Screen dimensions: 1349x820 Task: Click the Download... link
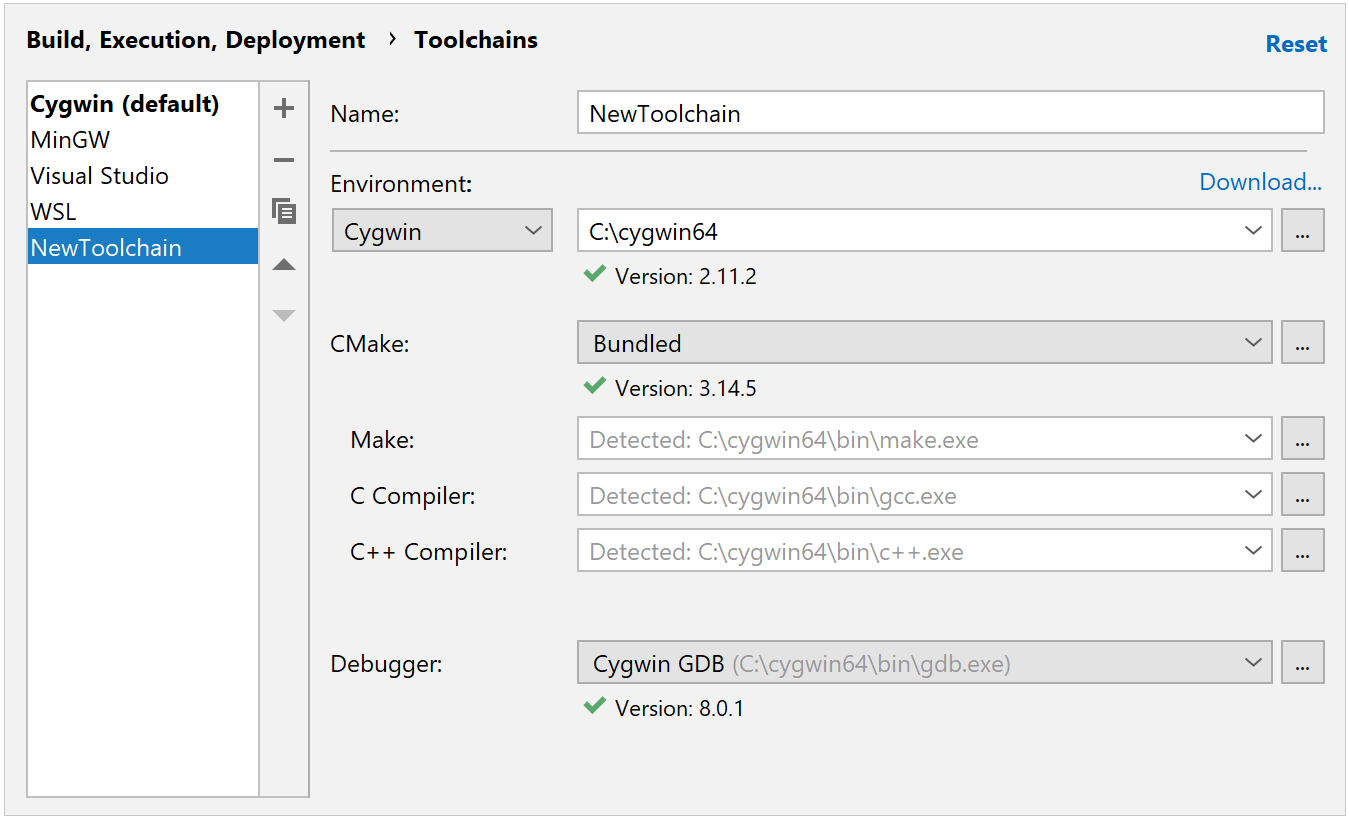click(1260, 182)
